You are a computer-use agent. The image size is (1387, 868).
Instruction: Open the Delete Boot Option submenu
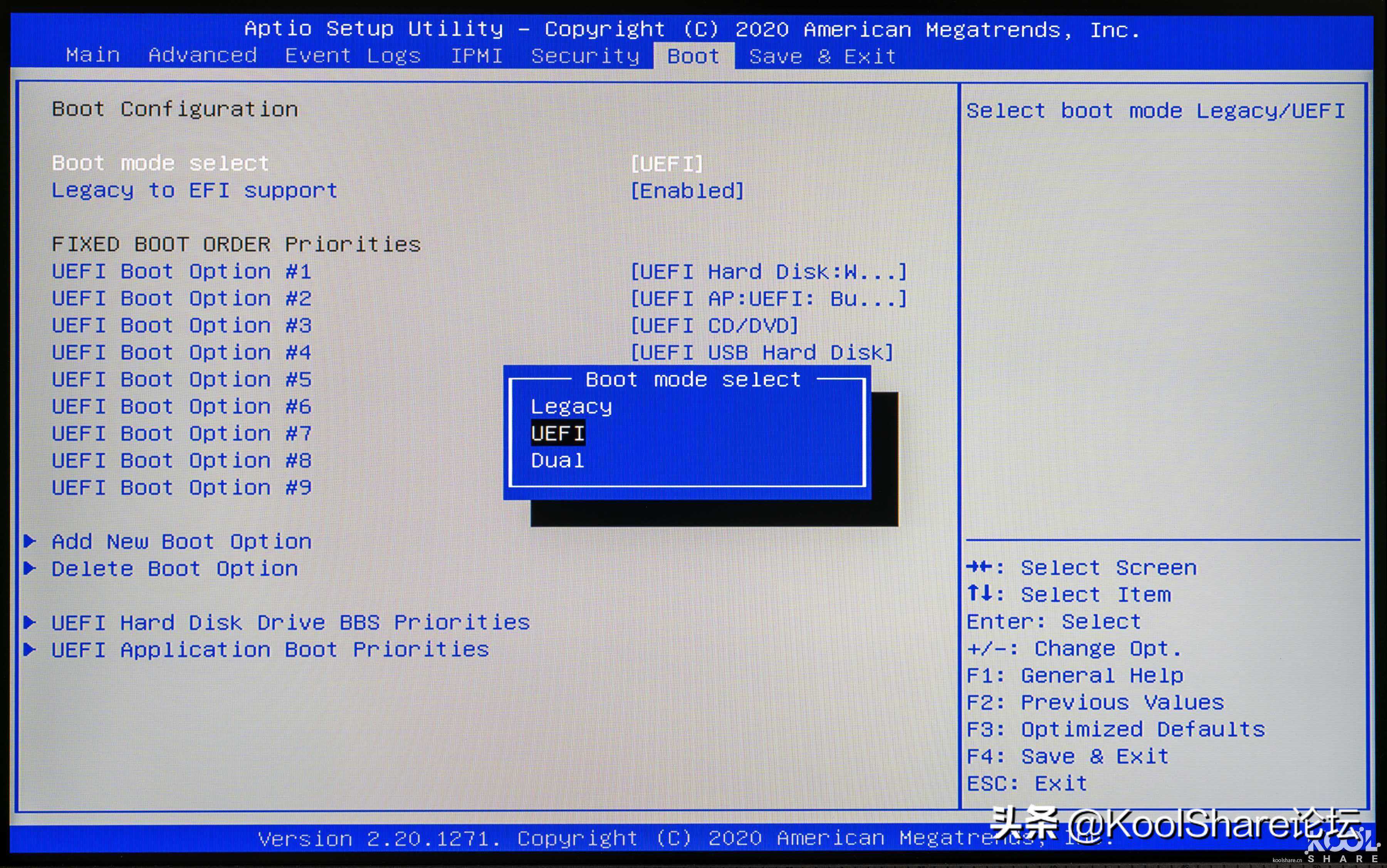pos(175,568)
